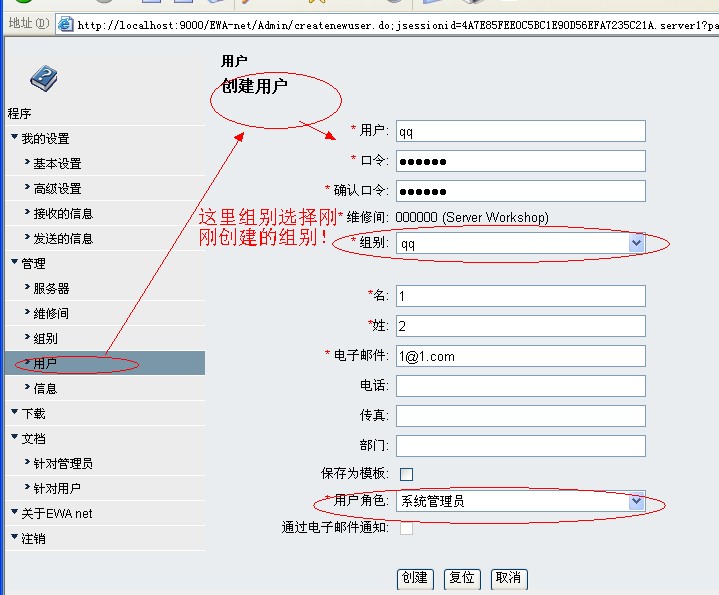Image resolution: width=719 pixels, height=595 pixels.
Task: Select 服务器 in the sidebar
Action: point(51,289)
